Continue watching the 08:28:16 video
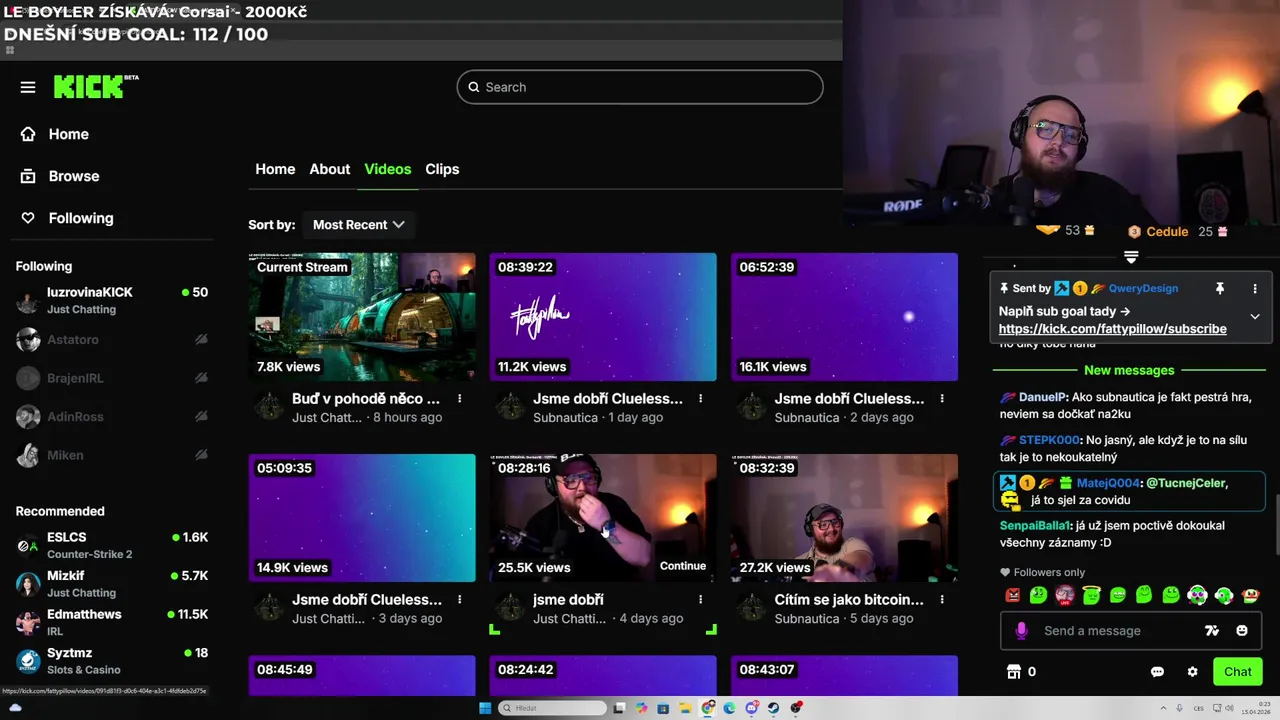The image size is (1280, 720). (683, 566)
